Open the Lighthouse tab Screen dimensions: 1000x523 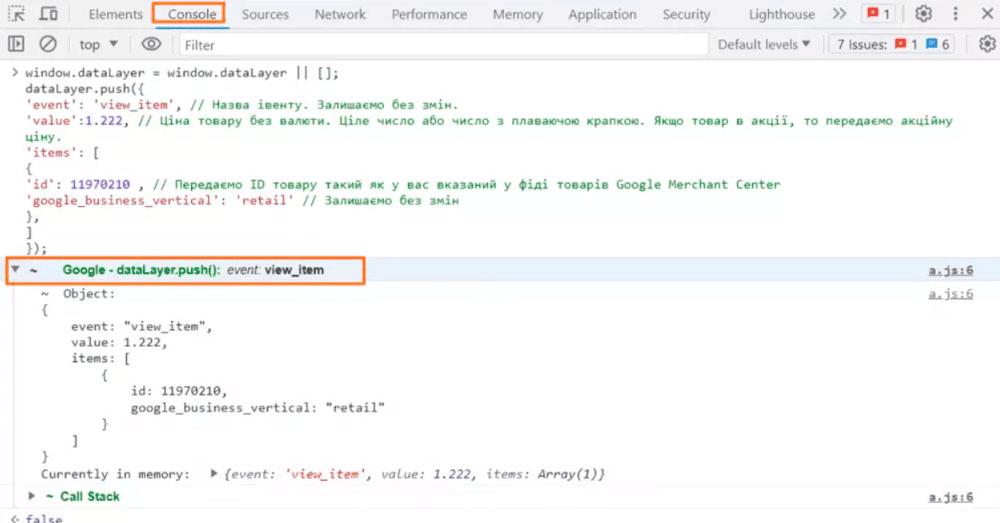click(x=781, y=14)
